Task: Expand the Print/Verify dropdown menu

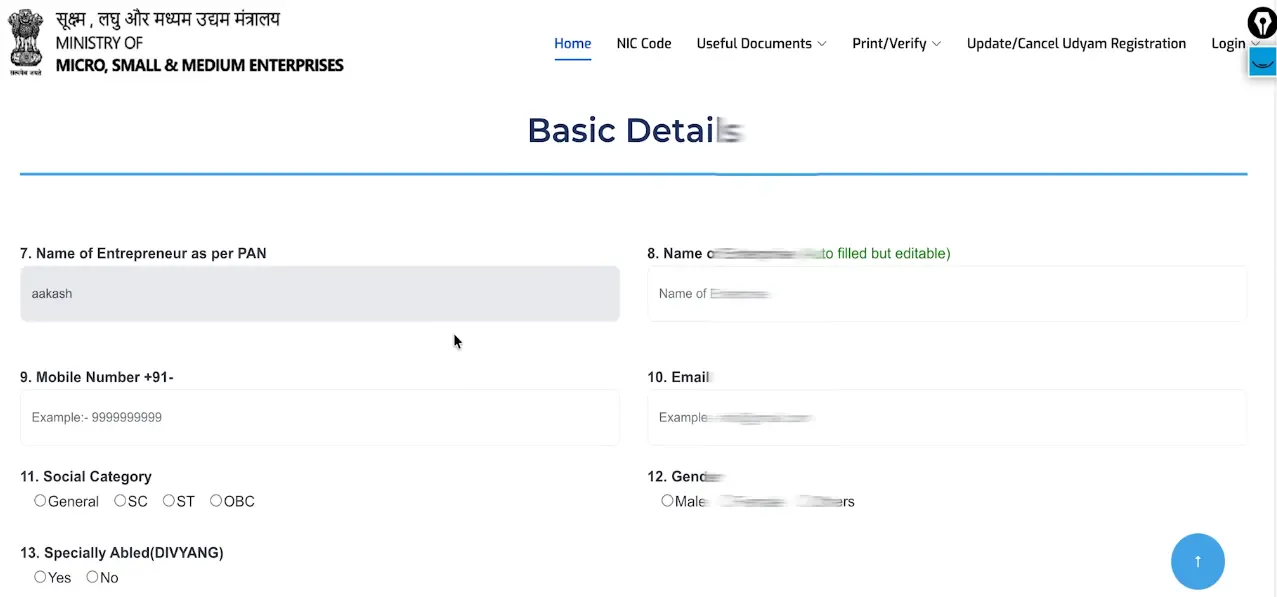Action: (896, 43)
